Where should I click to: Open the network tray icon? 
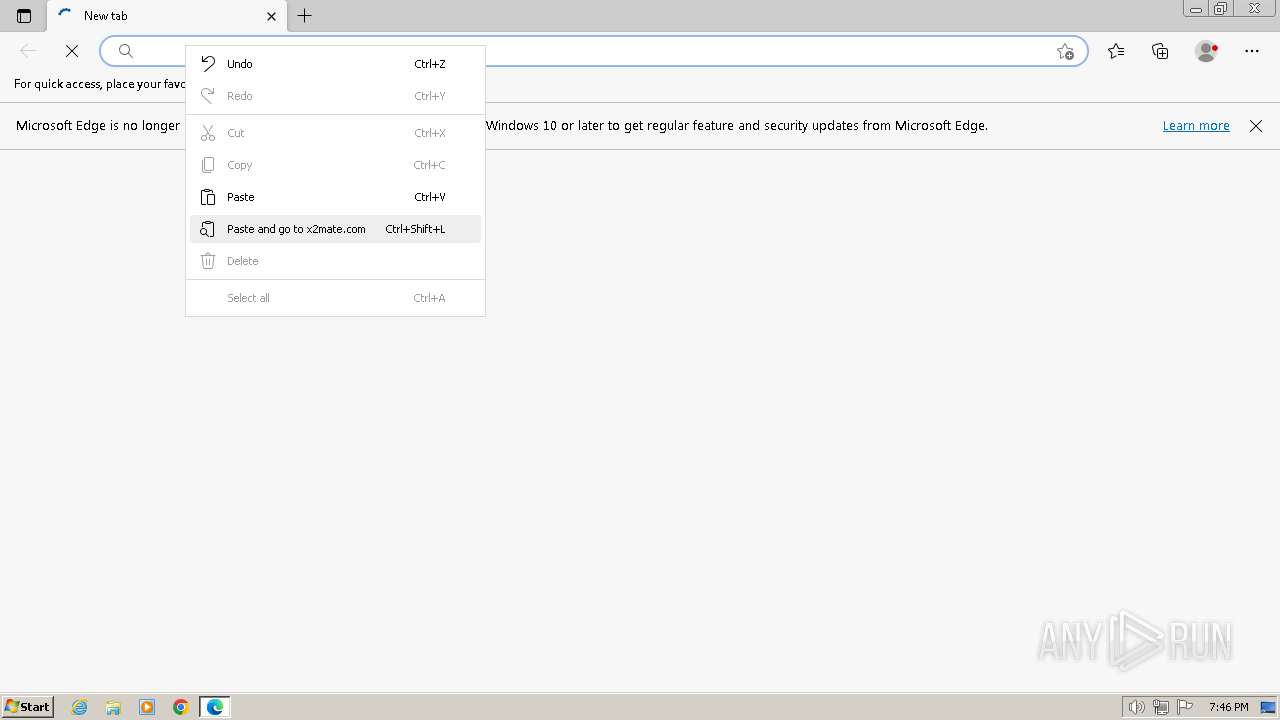(1160, 707)
